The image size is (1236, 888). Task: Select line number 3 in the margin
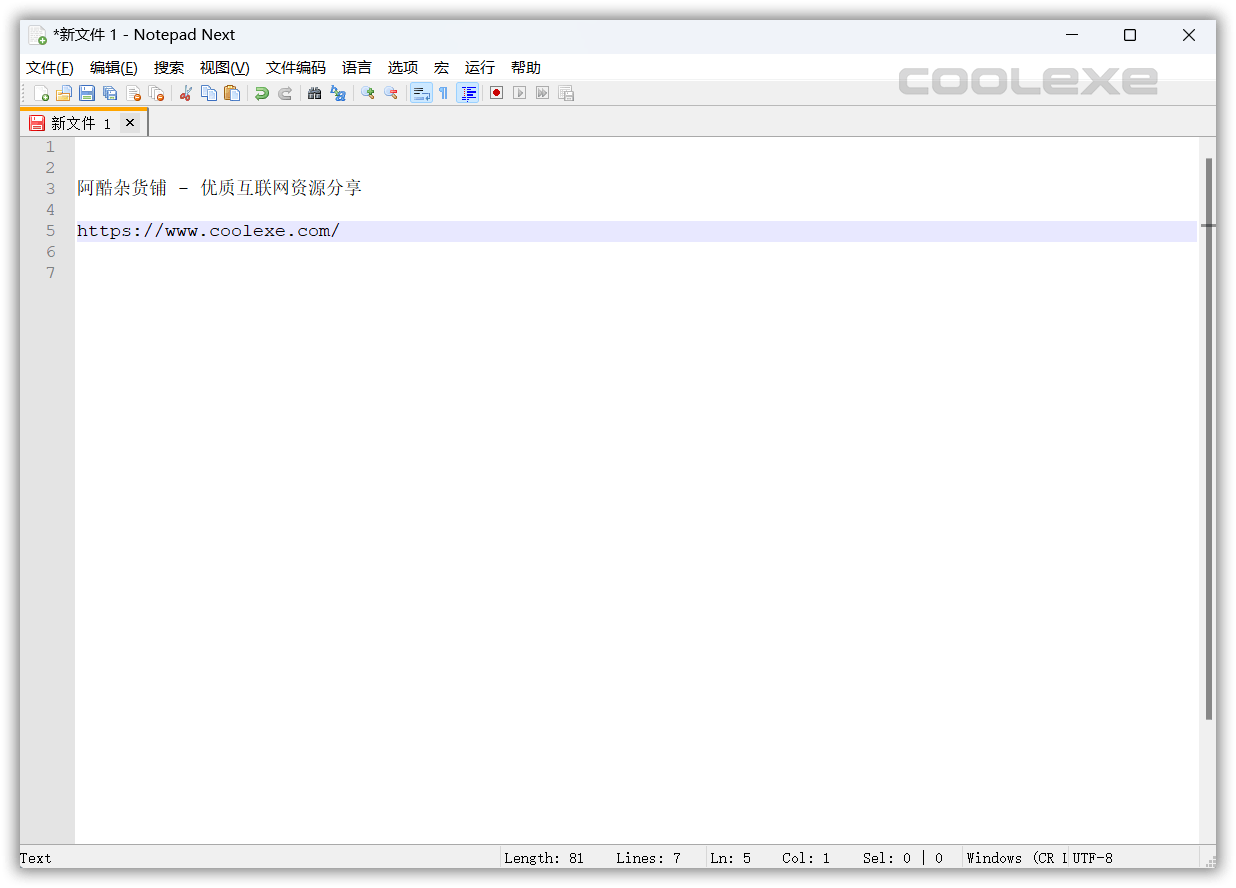50,188
